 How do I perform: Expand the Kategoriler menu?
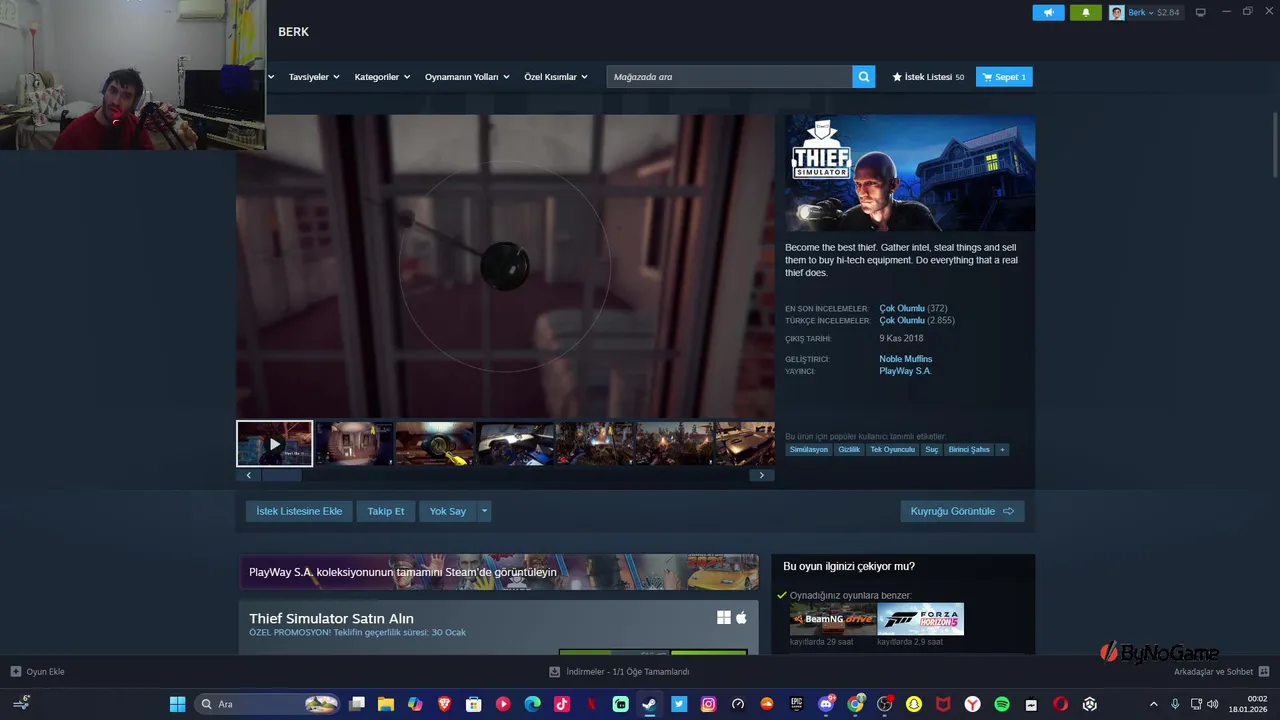(382, 77)
